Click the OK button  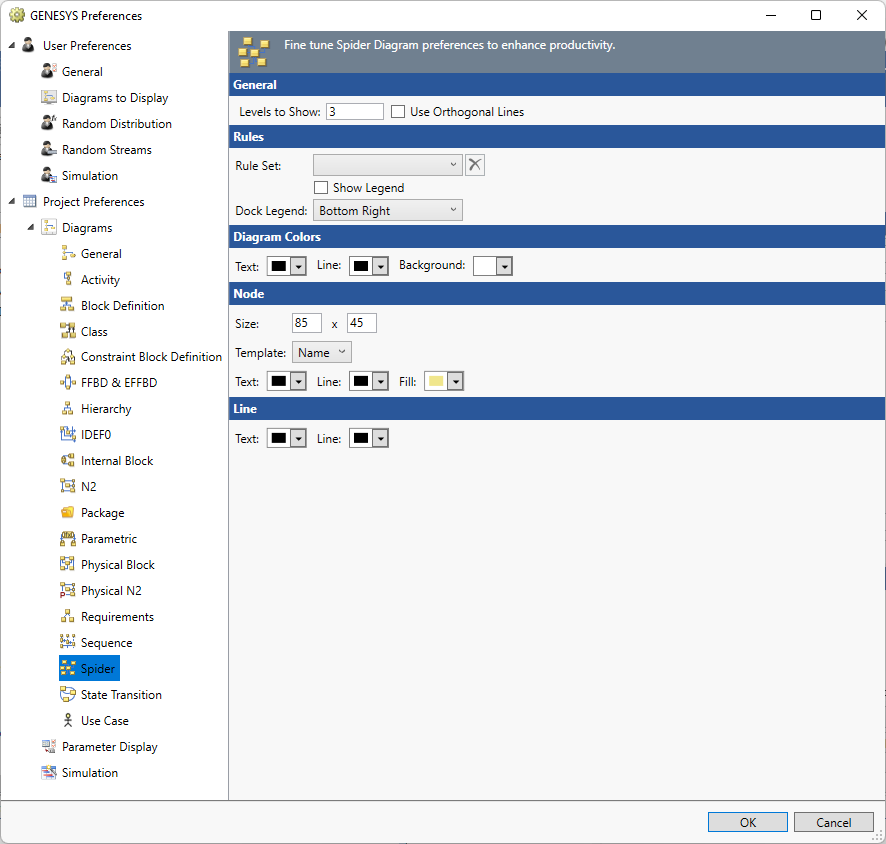point(748,822)
